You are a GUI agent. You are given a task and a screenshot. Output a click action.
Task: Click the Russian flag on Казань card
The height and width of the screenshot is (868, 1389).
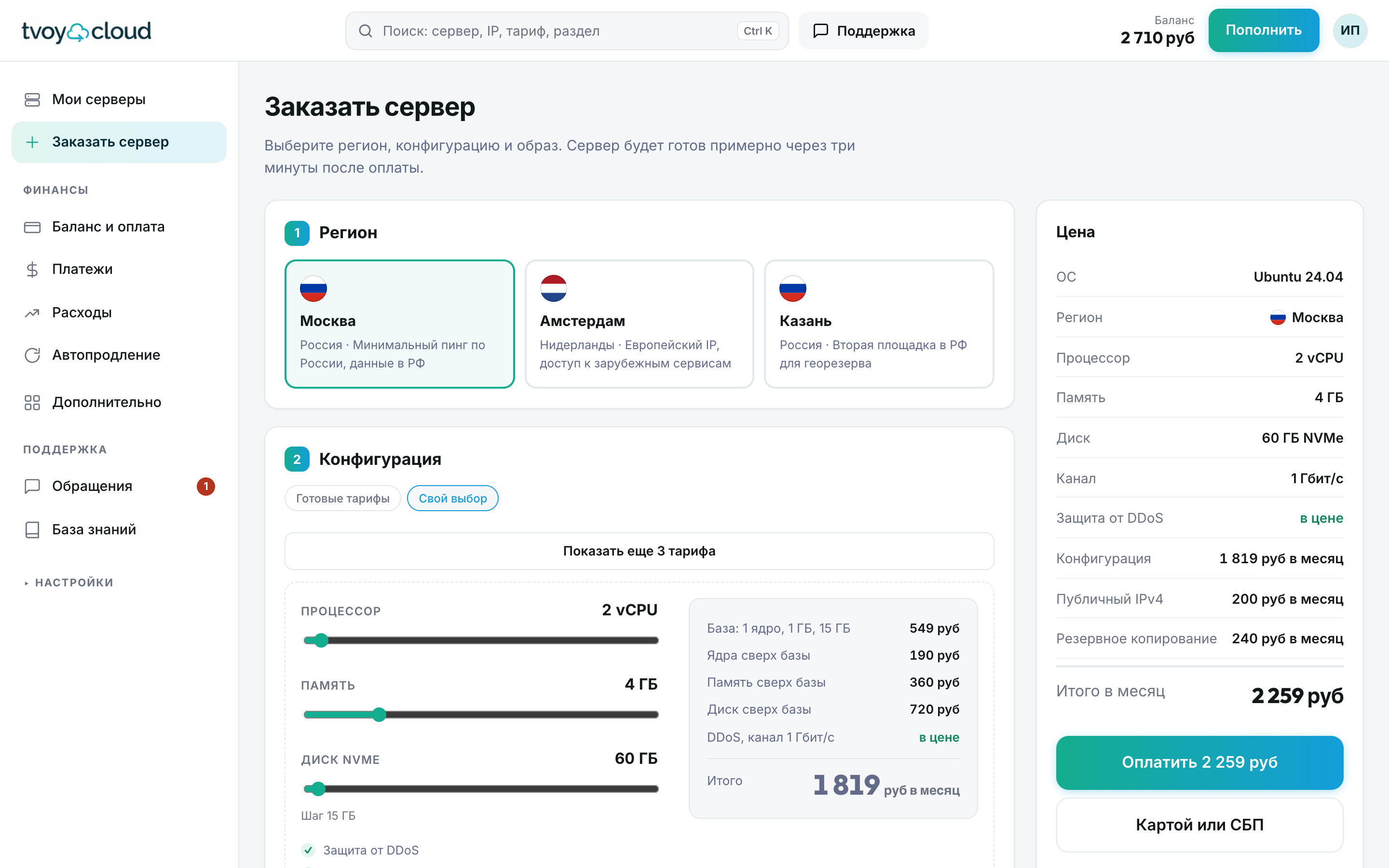click(793, 289)
